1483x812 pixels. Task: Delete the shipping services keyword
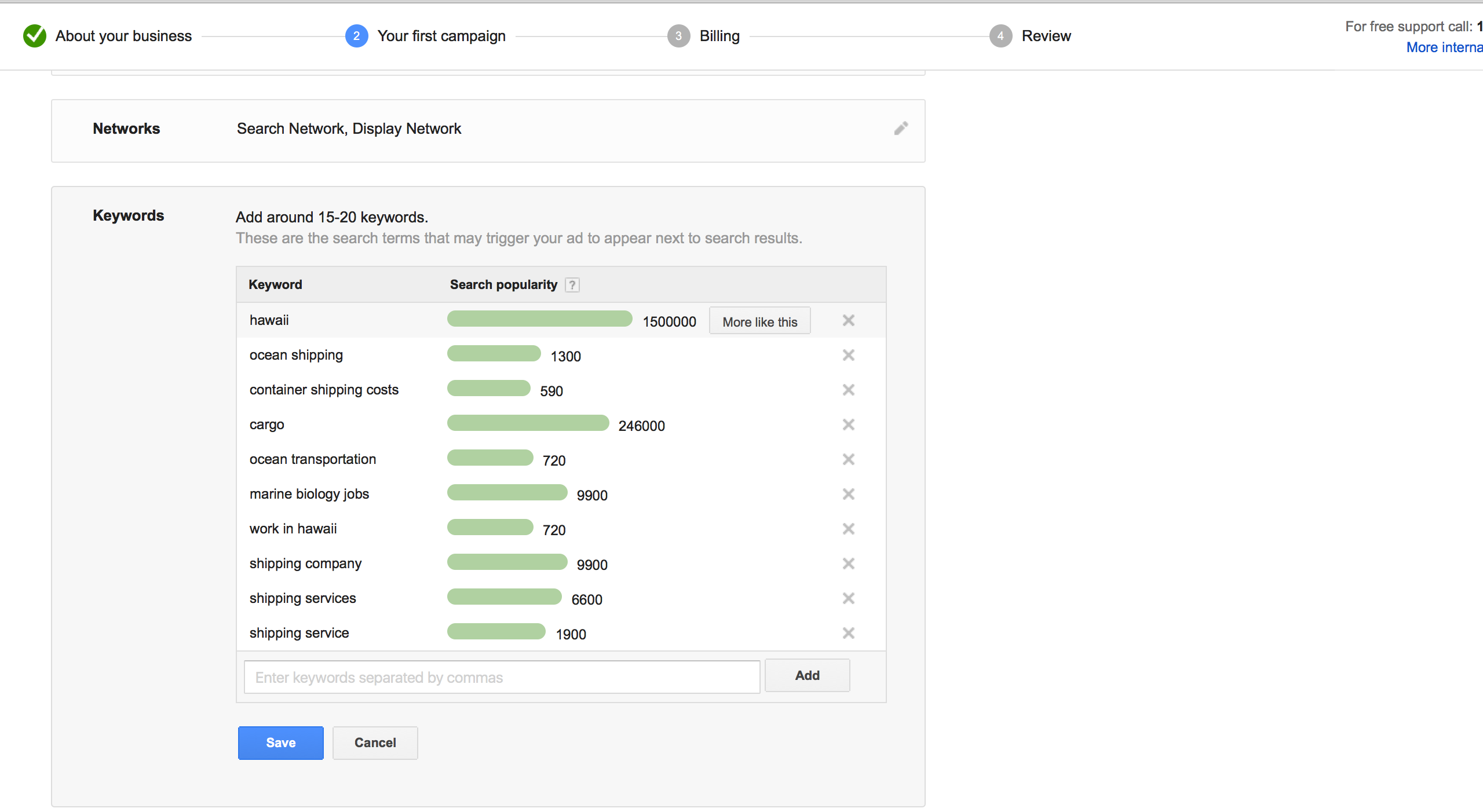pos(848,598)
